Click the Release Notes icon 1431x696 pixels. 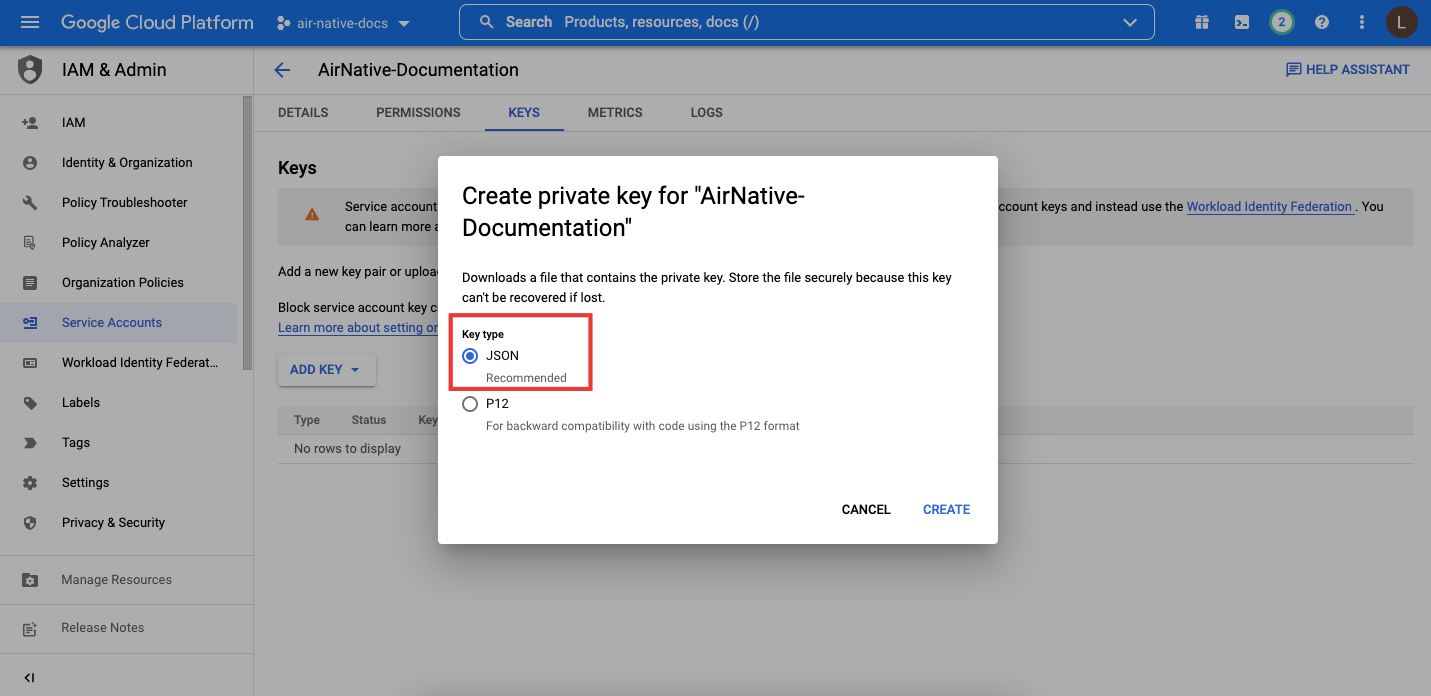(30, 629)
